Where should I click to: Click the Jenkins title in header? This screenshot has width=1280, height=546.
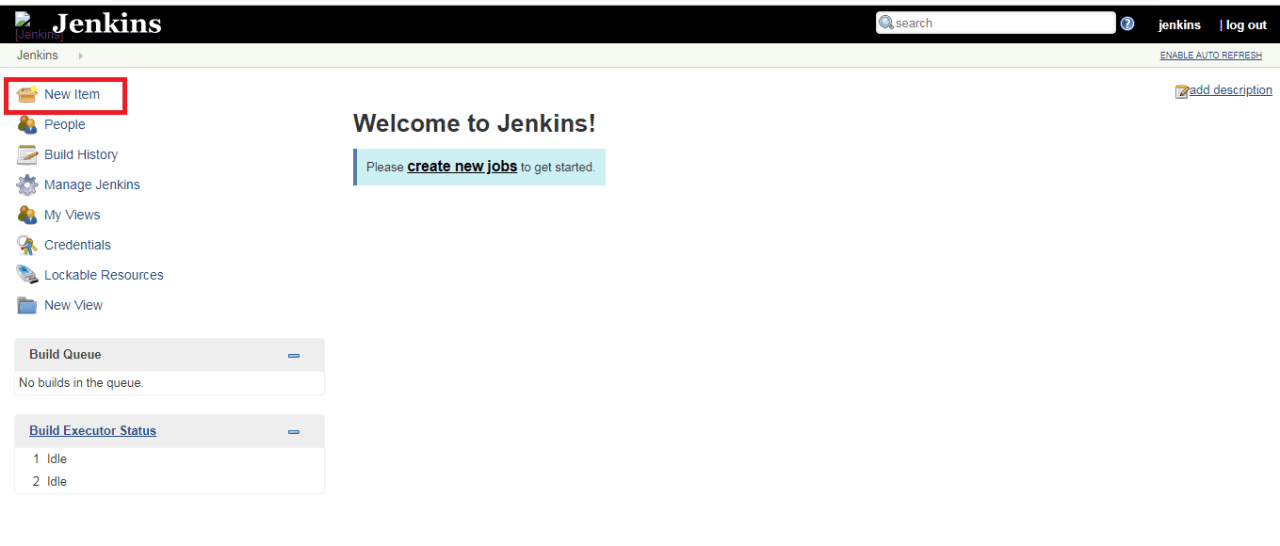tap(107, 24)
